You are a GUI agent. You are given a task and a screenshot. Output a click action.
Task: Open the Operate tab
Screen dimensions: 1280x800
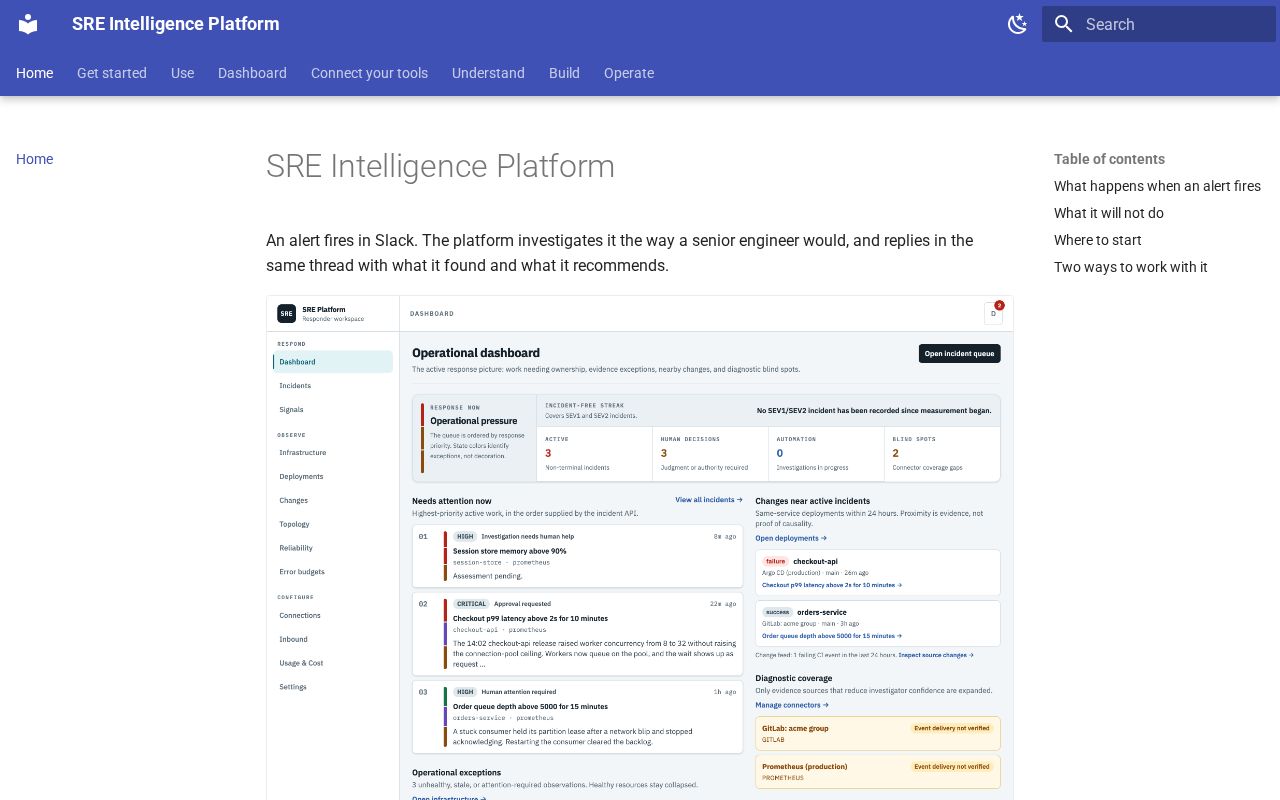click(629, 73)
